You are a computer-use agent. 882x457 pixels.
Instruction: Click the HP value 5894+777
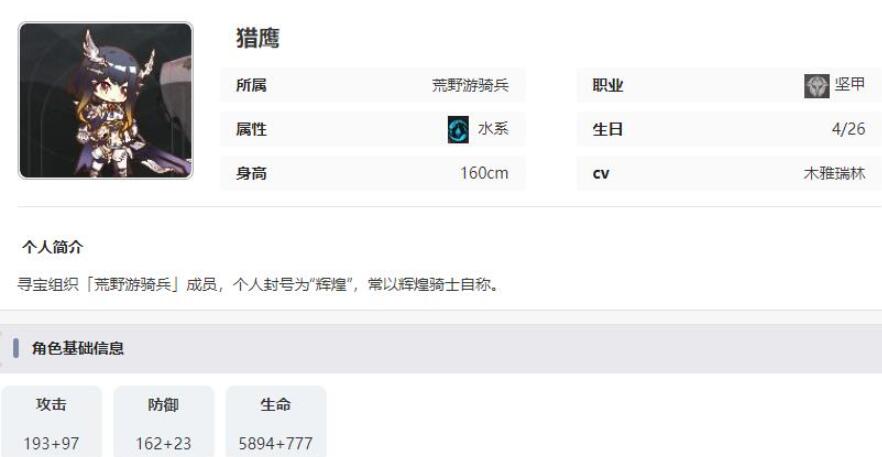276,443
